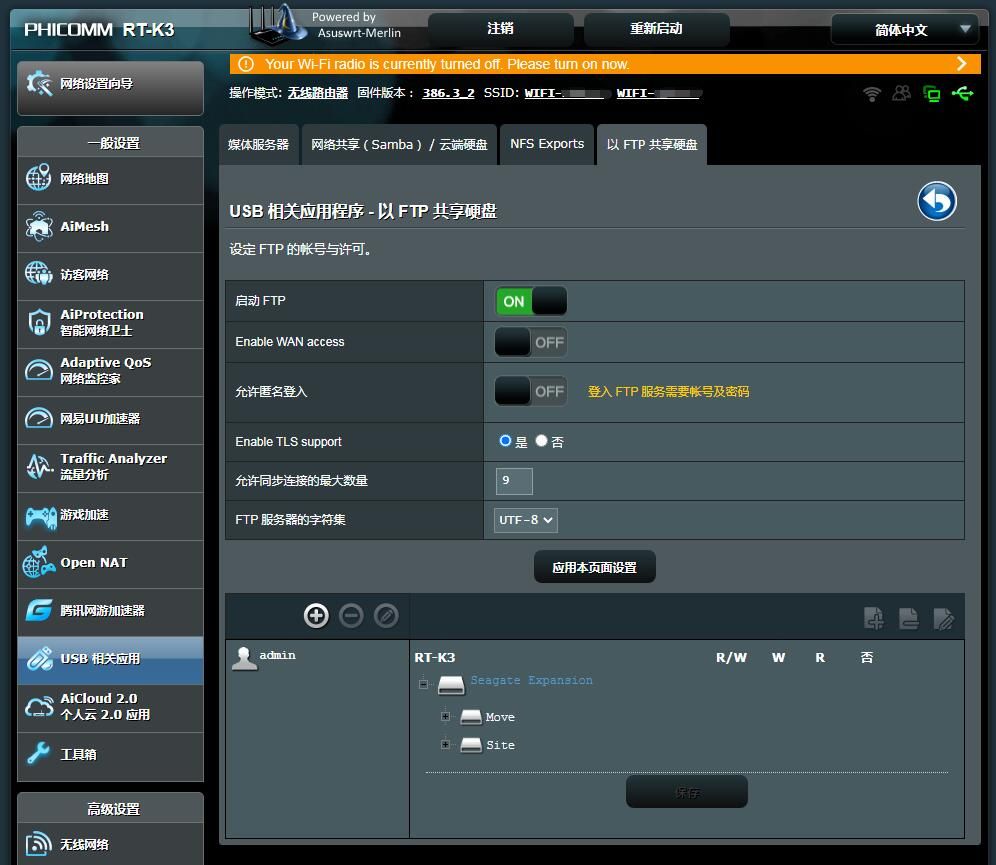Click the remove account minus icon
Image resolution: width=996 pixels, height=865 pixels.
coord(351,616)
